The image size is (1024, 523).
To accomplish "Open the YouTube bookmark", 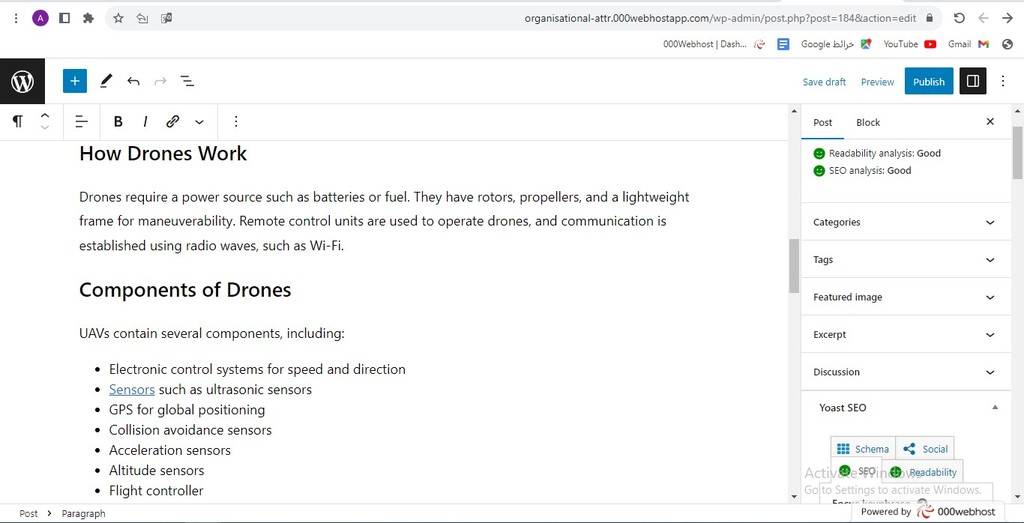I will [x=910, y=44].
